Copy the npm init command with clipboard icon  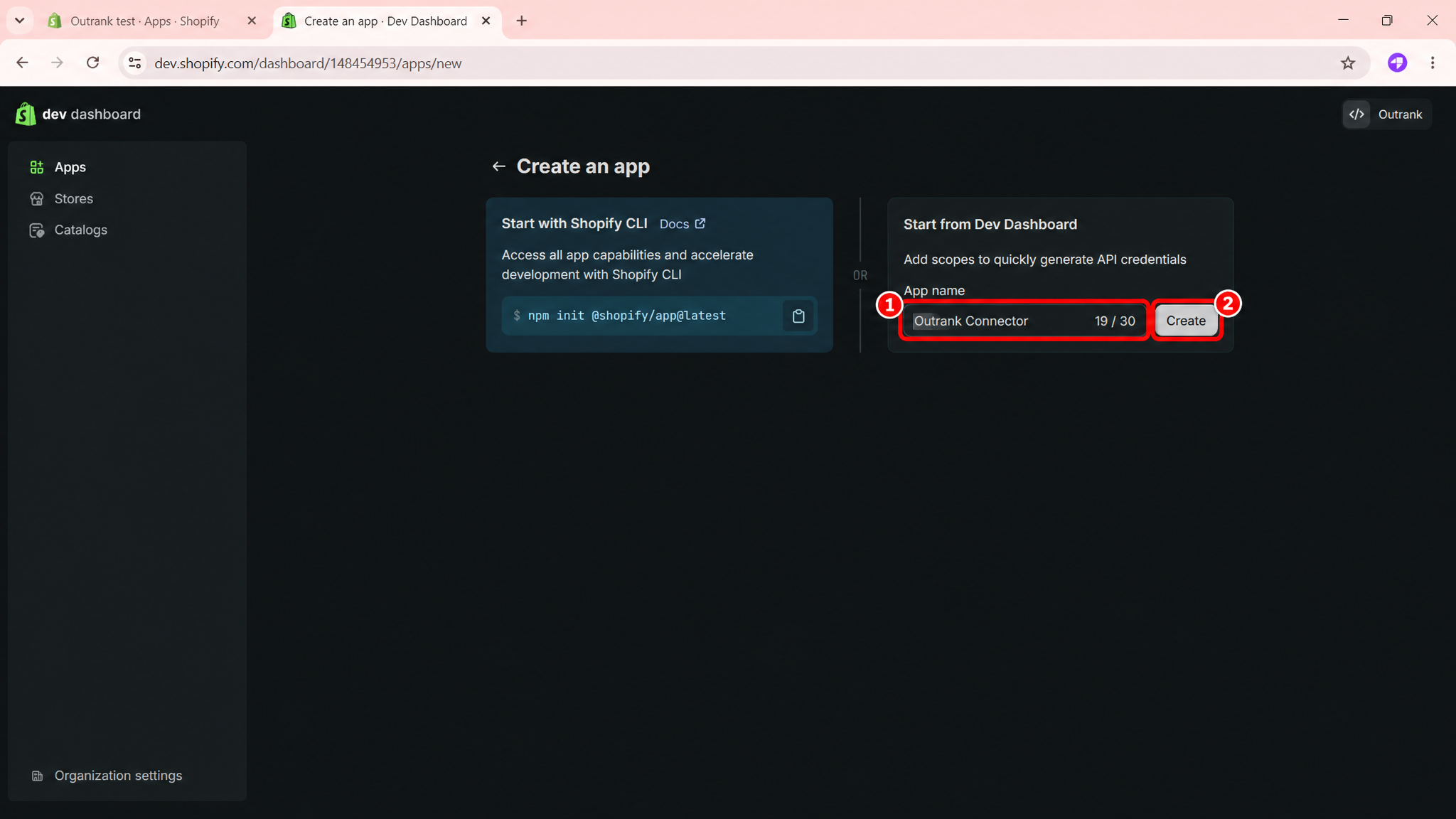pyautogui.click(x=798, y=316)
